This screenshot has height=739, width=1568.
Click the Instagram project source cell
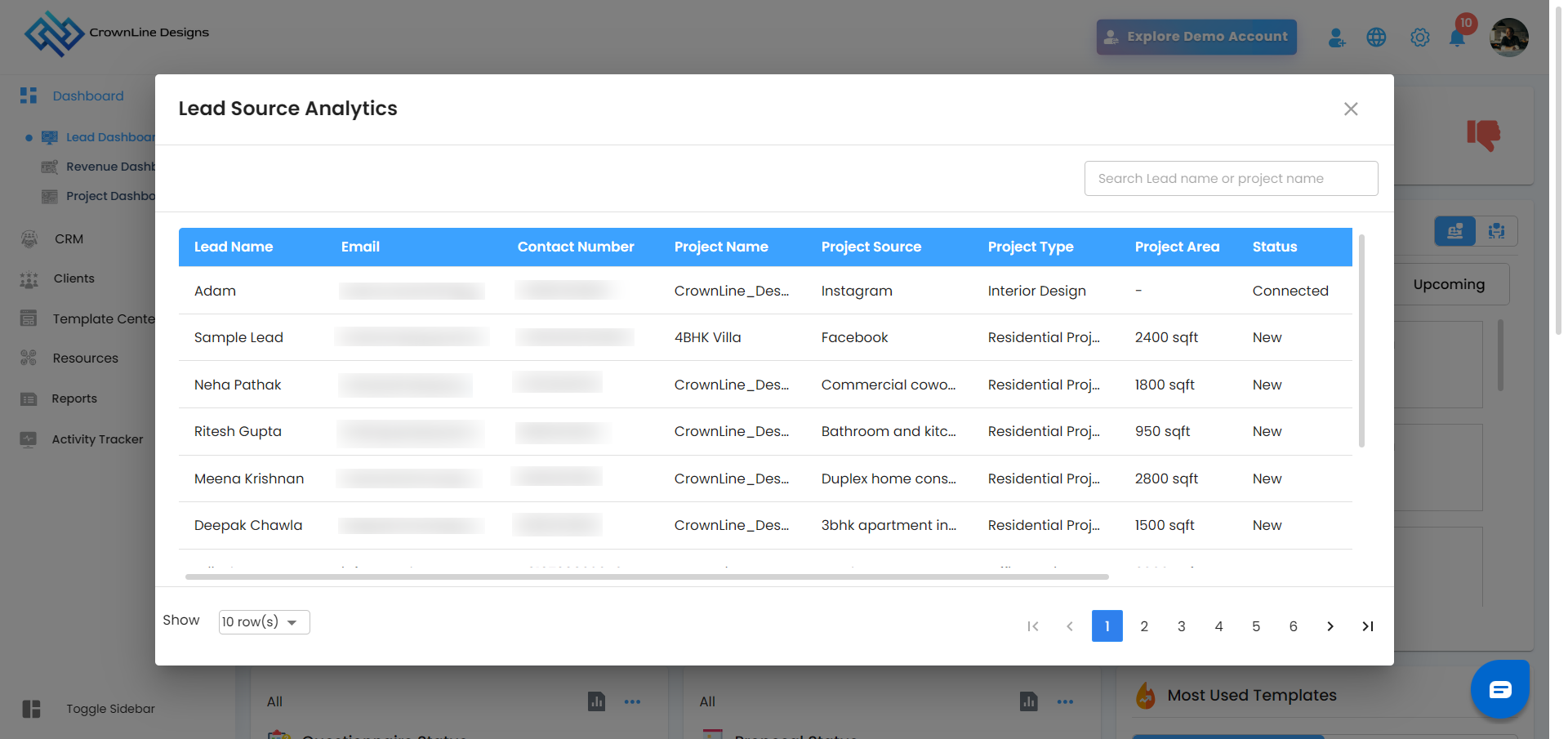857,291
